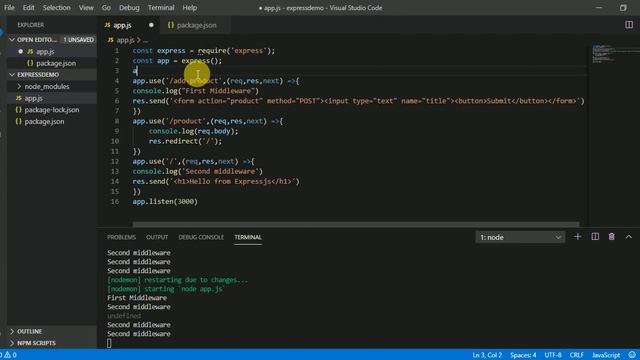Click the nodemon restarting message in terminal

177,280
